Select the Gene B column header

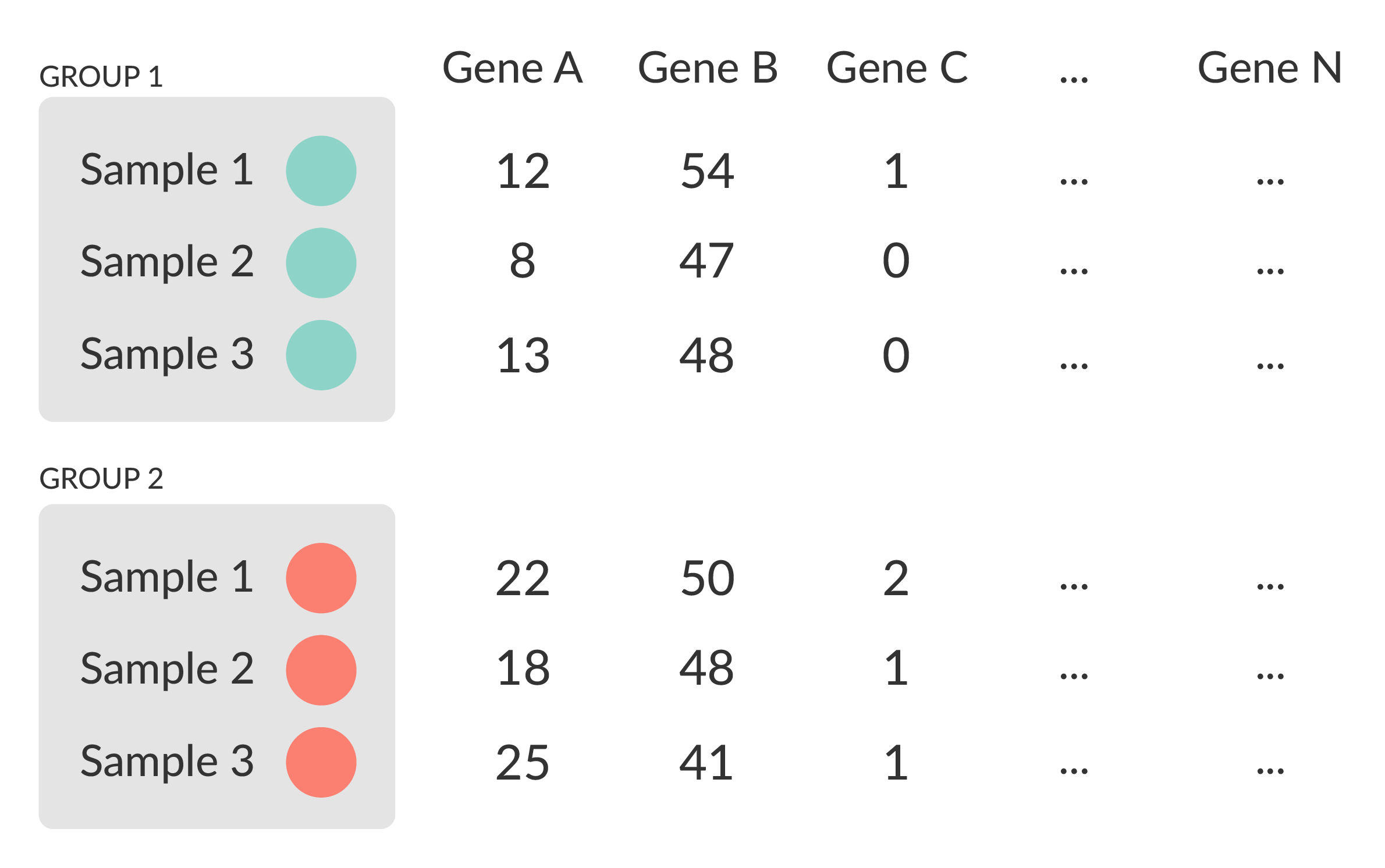[708, 69]
